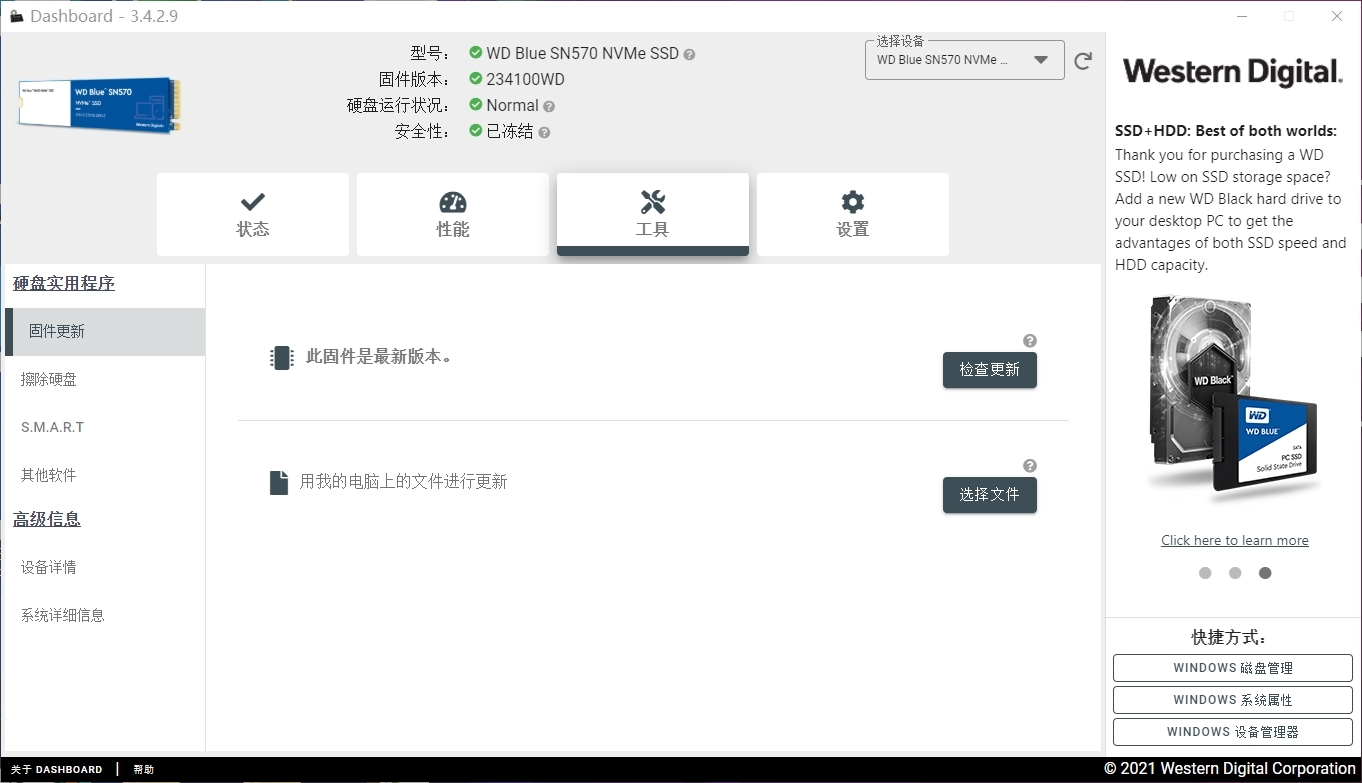Click help icon beside 已冻结 security status
Image resolution: width=1362 pixels, height=783 pixels.
click(544, 132)
